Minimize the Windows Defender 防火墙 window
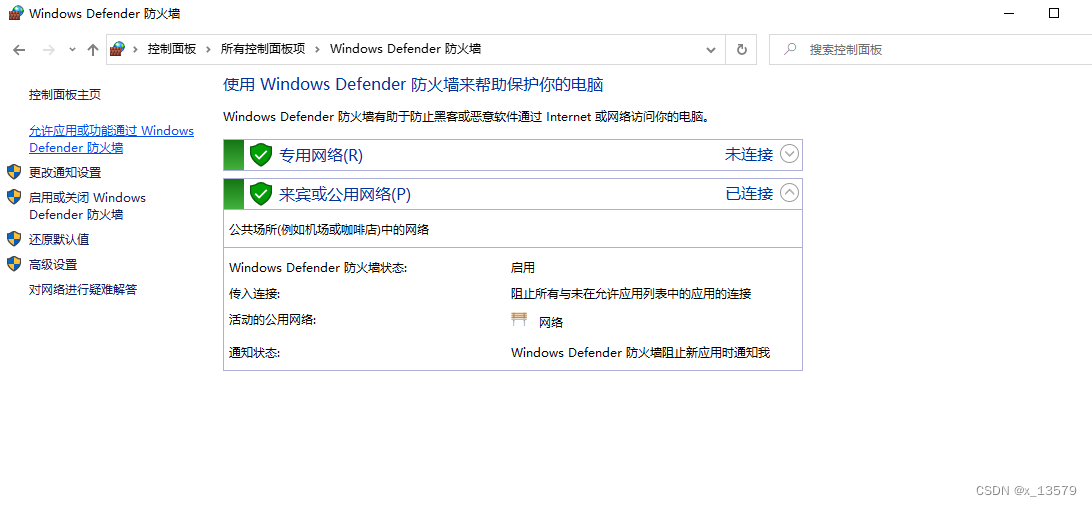Screen dimensions: 1092x506 [1009, 13]
